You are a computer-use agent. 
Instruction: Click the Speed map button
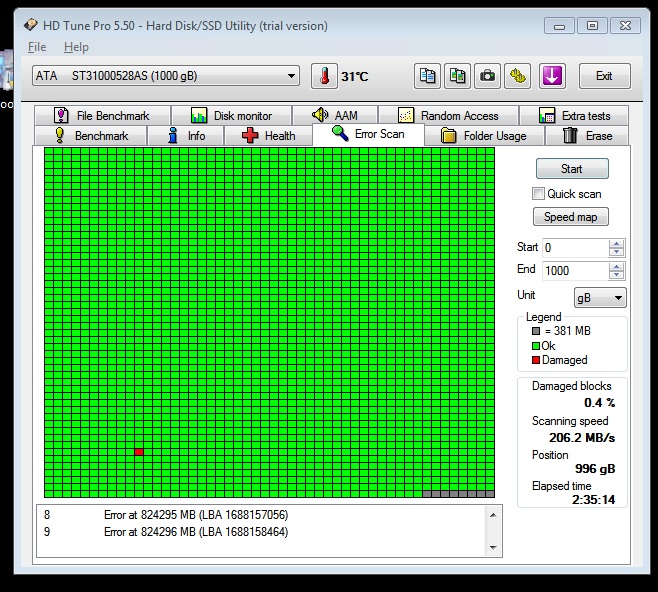(x=571, y=217)
